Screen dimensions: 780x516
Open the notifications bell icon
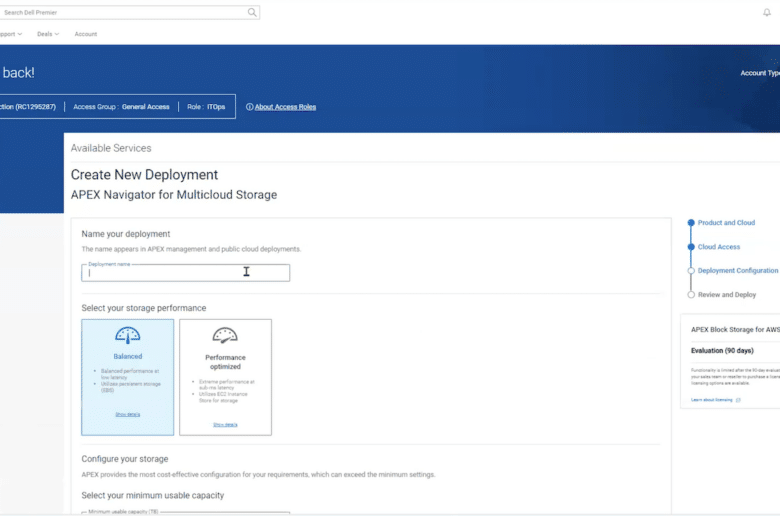click(x=767, y=12)
